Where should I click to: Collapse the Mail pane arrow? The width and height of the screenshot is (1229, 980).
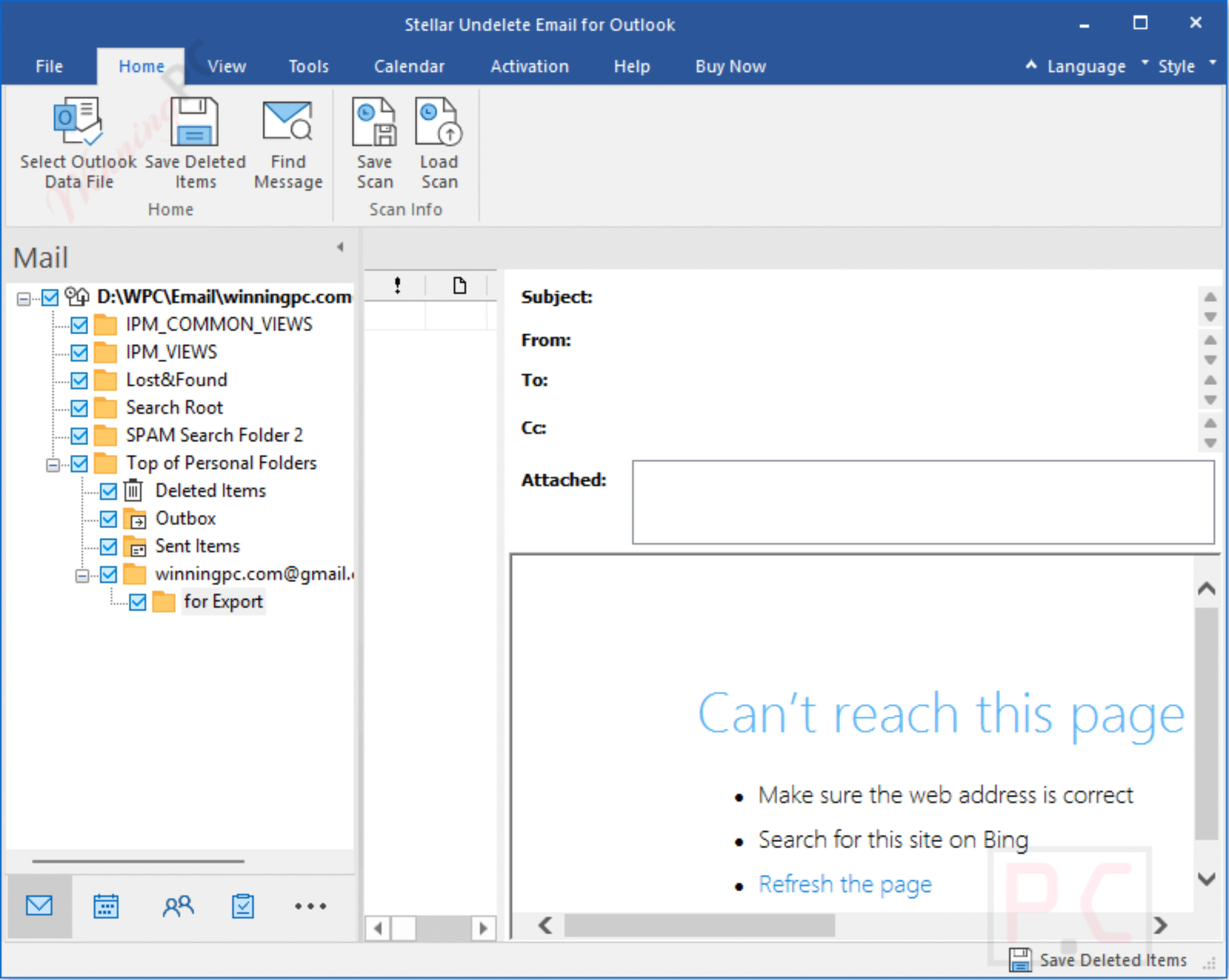340,247
